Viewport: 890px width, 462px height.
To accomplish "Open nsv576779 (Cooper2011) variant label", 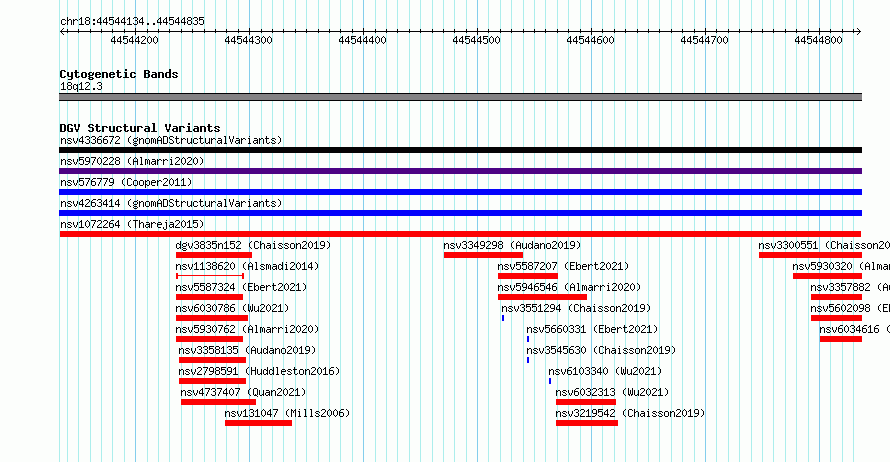I will 126,182.
